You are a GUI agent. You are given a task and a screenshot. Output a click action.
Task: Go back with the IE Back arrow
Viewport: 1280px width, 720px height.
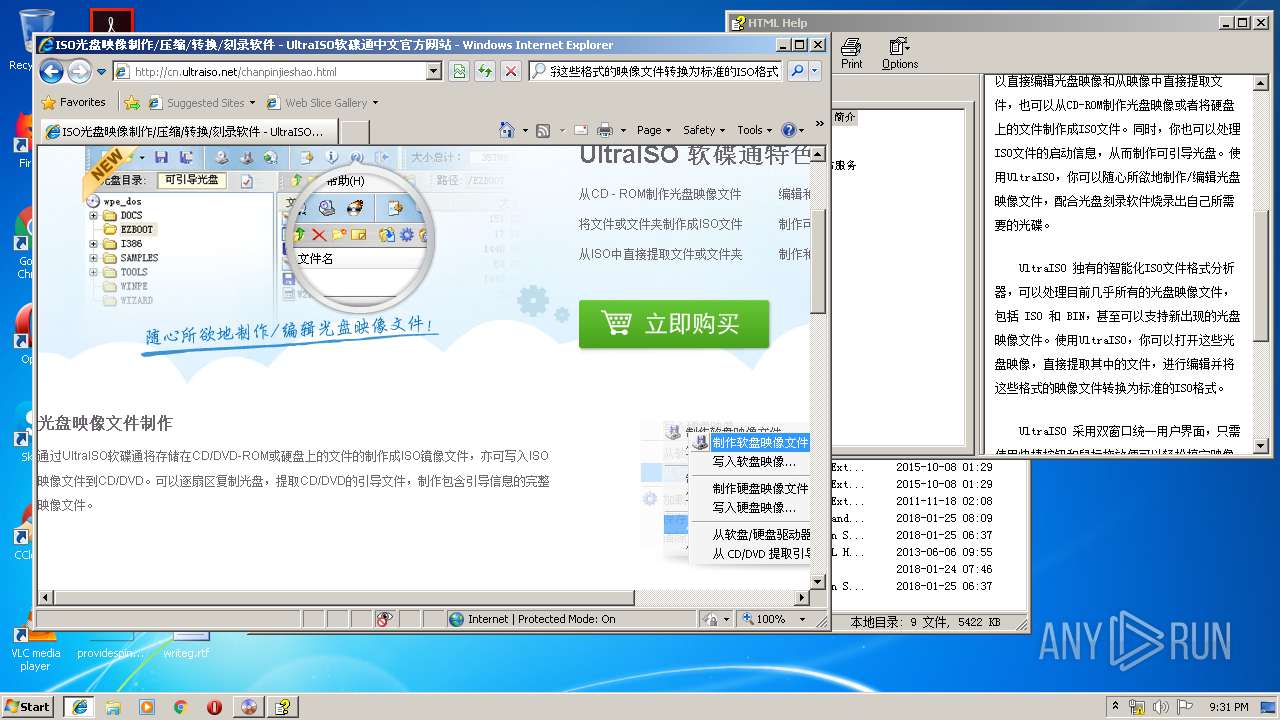52,71
